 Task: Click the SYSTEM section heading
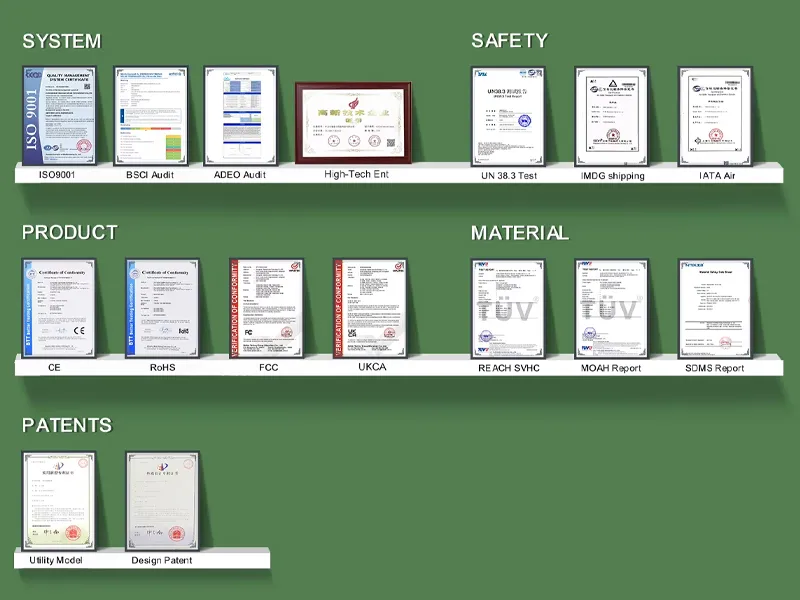click(62, 41)
